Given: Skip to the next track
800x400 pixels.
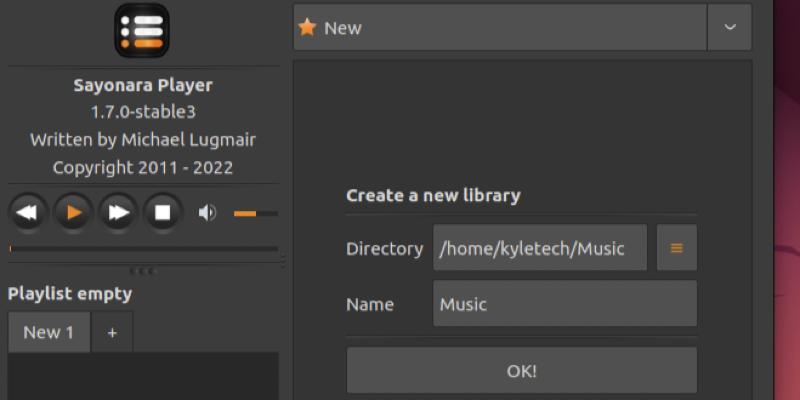Looking at the screenshot, I should [118, 212].
